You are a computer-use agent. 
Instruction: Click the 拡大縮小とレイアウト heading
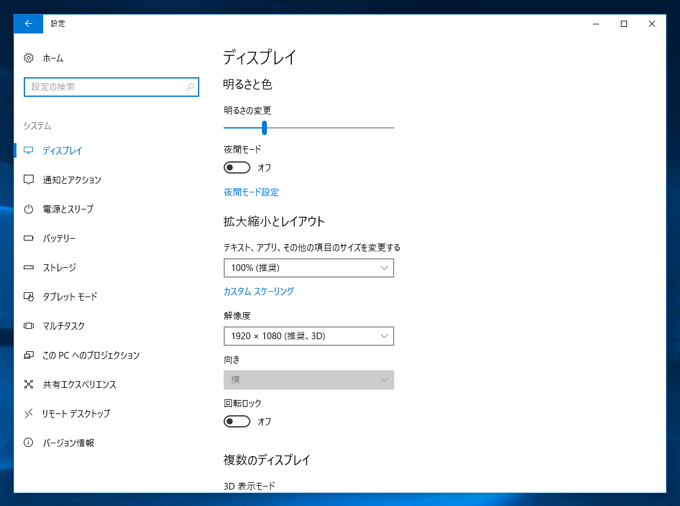(274, 222)
